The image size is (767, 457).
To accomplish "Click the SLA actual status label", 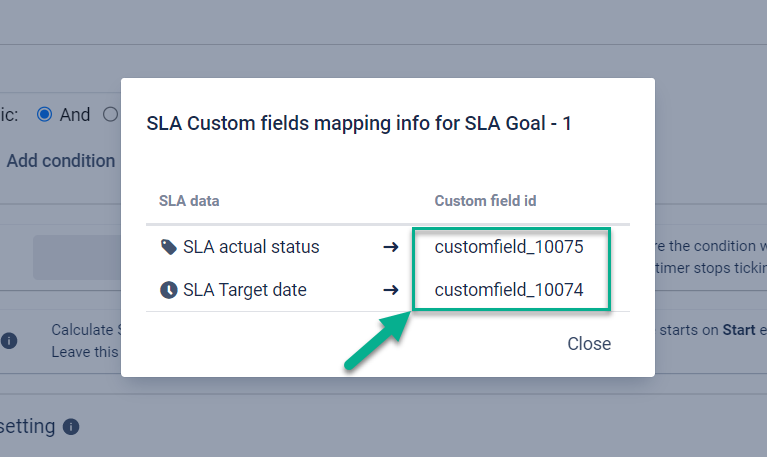I will (x=251, y=247).
